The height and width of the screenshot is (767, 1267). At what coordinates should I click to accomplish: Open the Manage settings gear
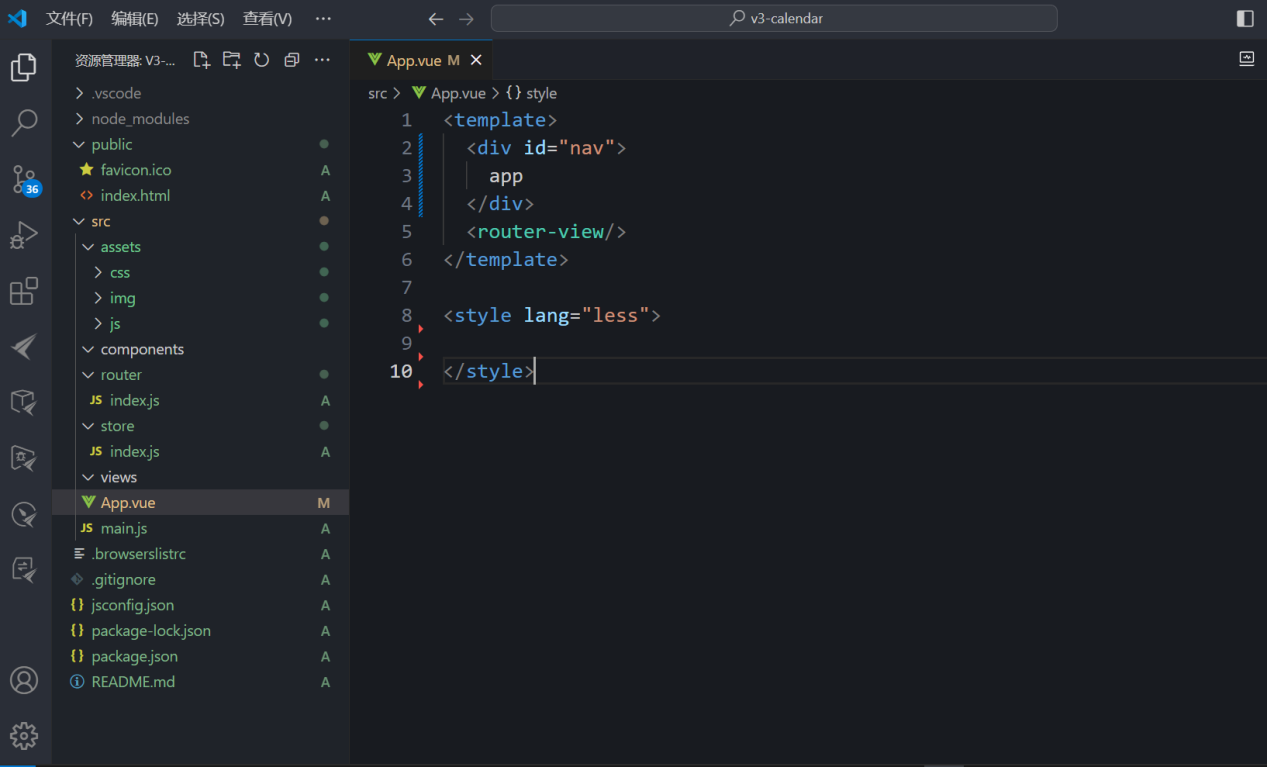[24, 736]
